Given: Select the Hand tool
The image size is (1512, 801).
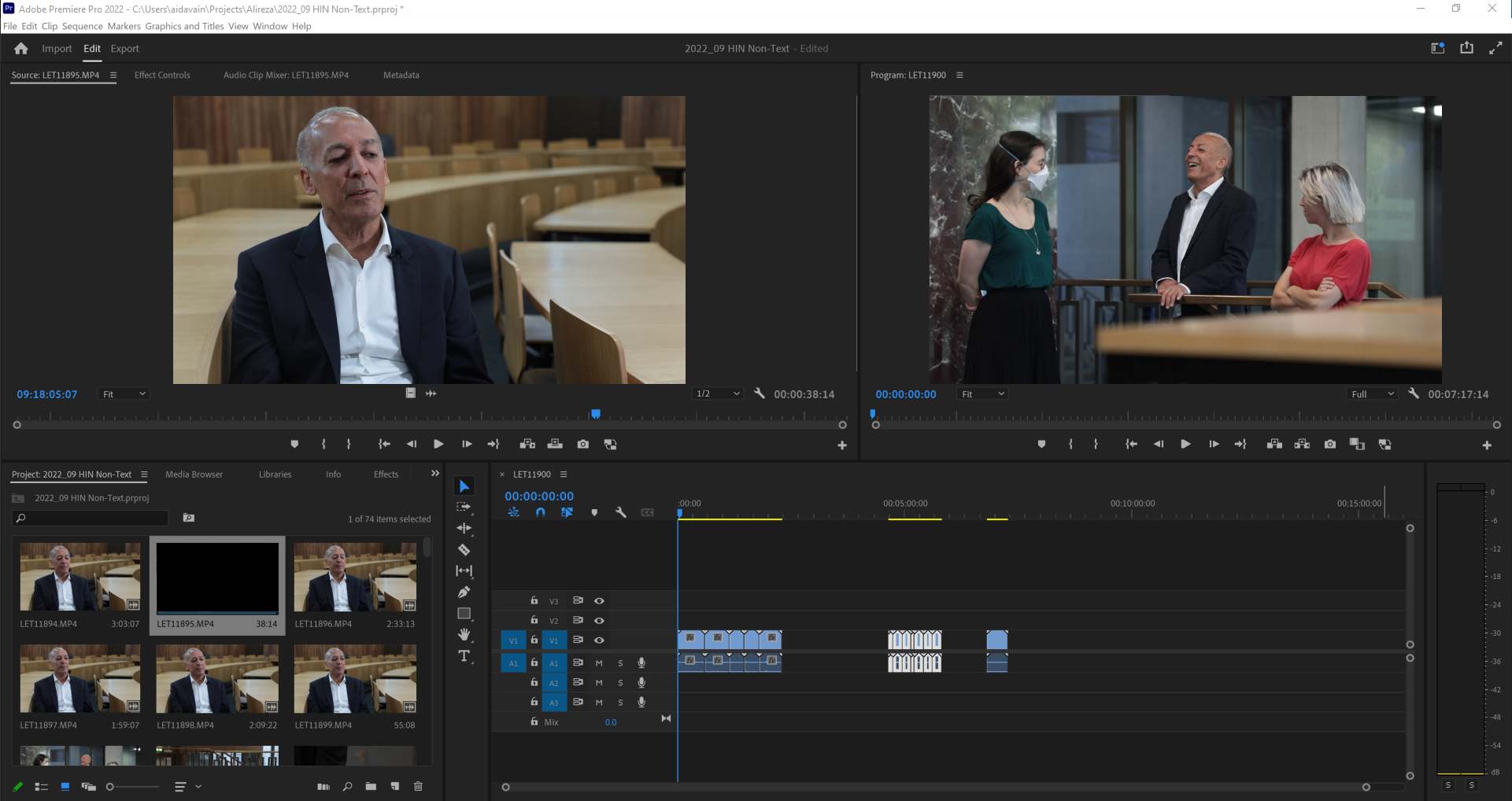Looking at the screenshot, I should (x=464, y=634).
